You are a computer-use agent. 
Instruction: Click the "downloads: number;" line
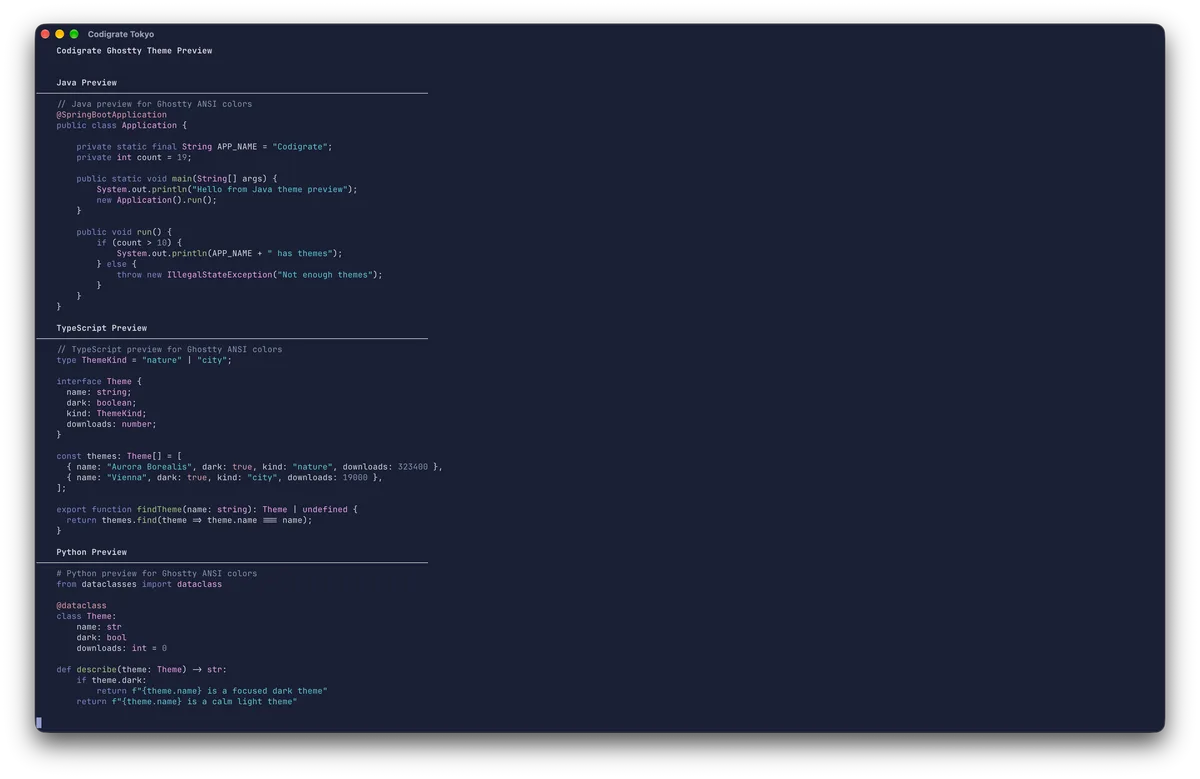[x=112, y=425]
